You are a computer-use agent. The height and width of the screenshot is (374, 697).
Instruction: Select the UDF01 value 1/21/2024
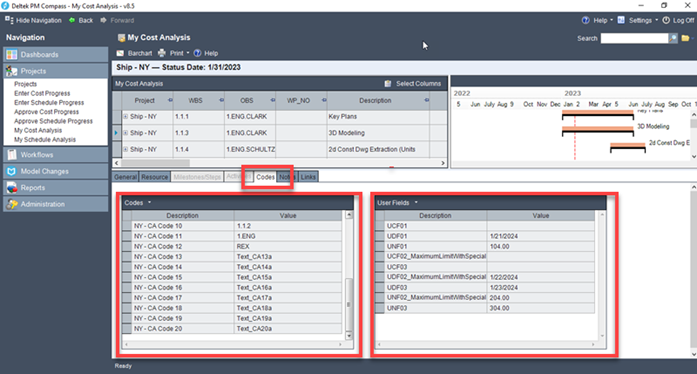click(x=541, y=236)
